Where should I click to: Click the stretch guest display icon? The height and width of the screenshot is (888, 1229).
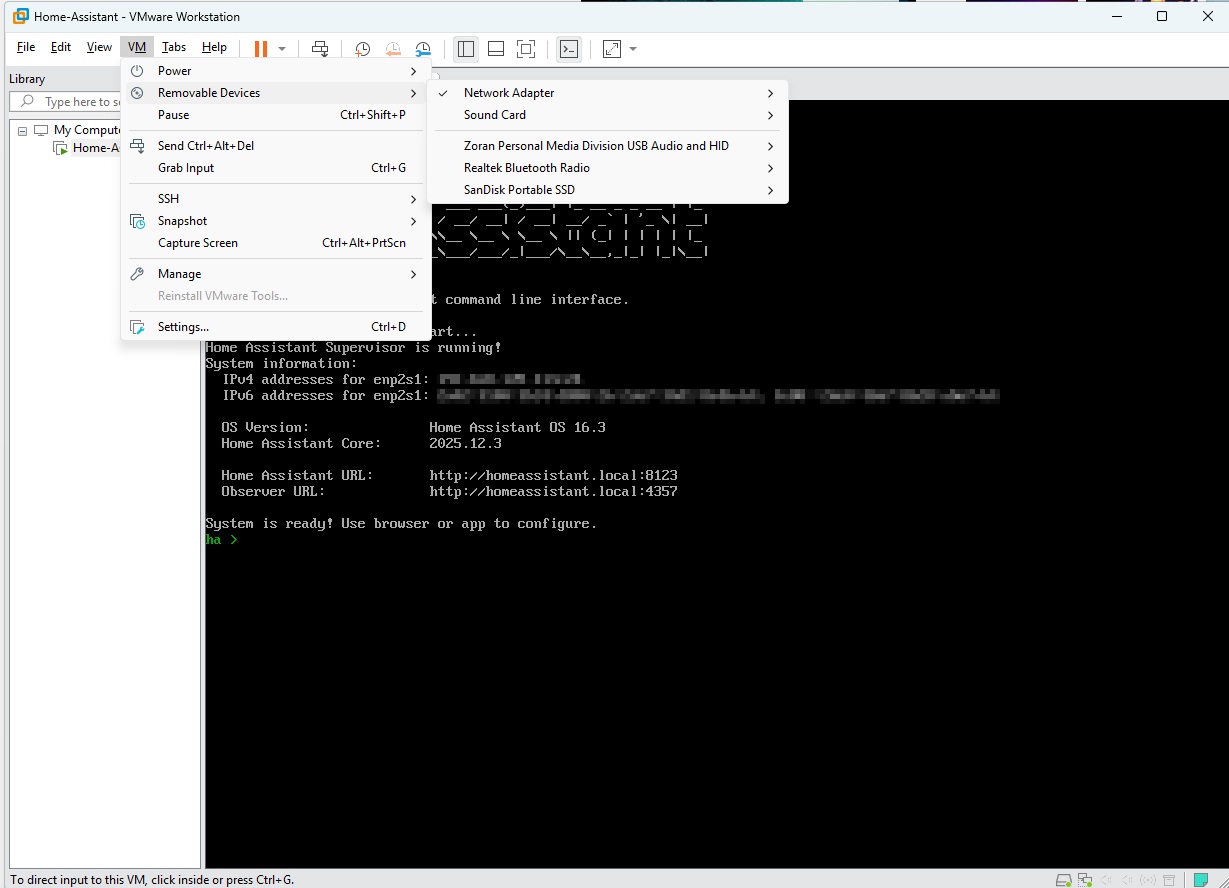pyautogui.click(x=612, y=48)
